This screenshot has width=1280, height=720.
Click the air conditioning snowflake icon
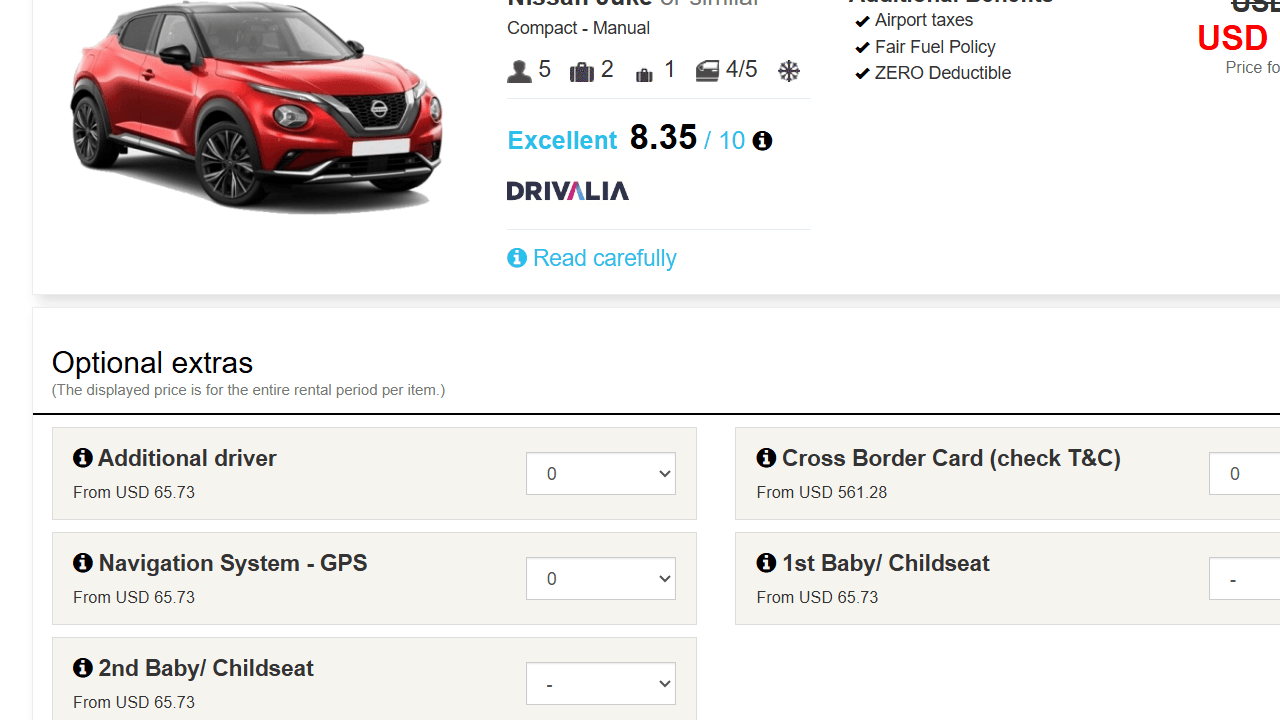pos(789,71)
